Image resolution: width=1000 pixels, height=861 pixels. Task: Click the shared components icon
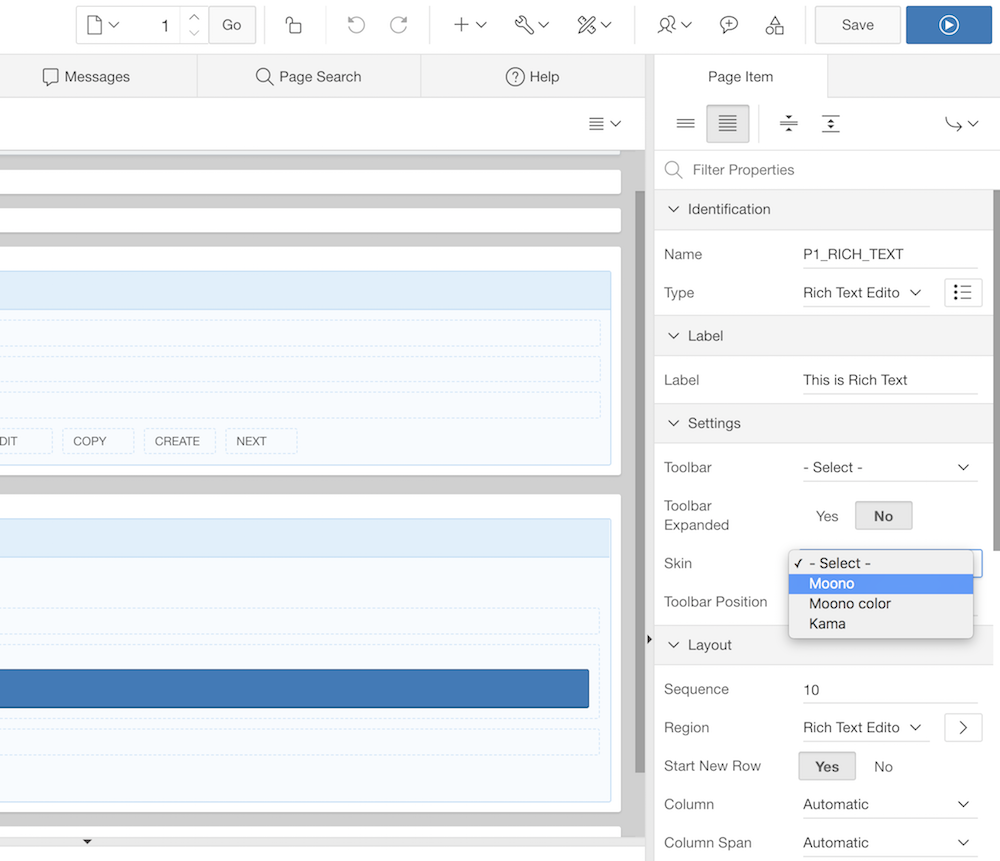(775, 24)
